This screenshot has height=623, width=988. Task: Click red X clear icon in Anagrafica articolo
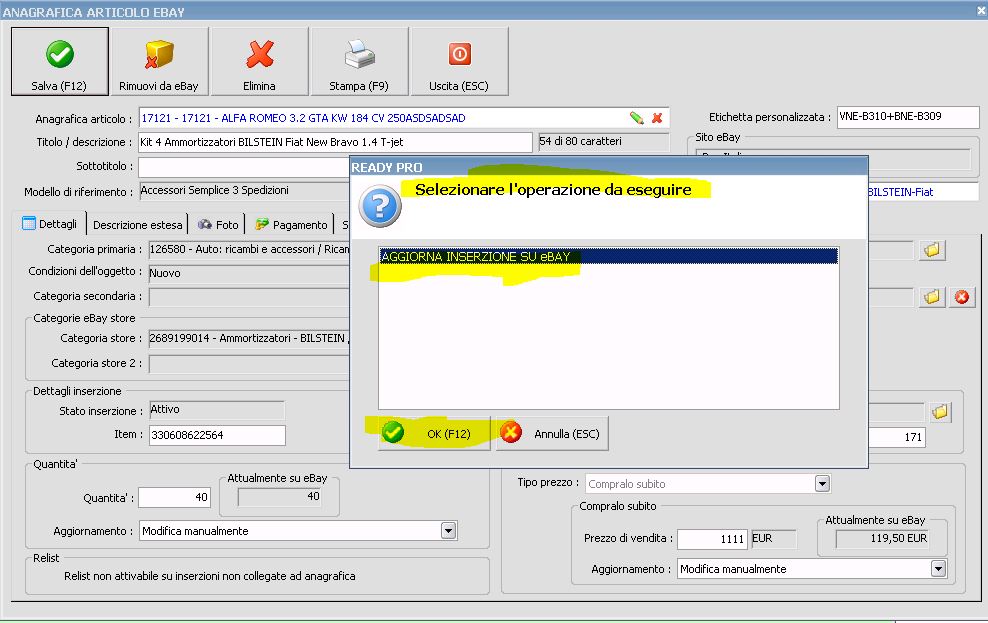coord(657,118)
